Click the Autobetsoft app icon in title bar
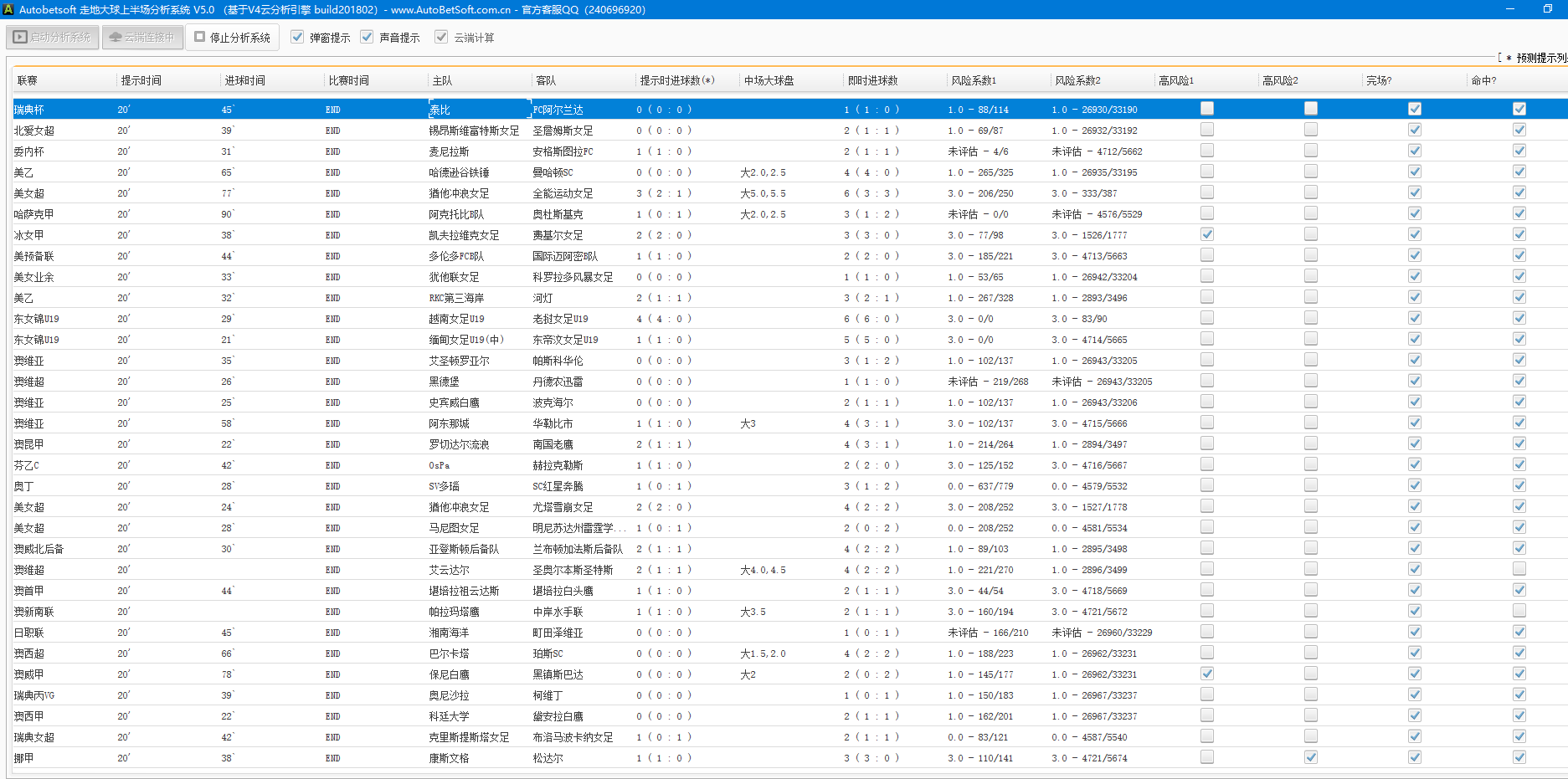The image size is (1568, 779). point(8,9)
